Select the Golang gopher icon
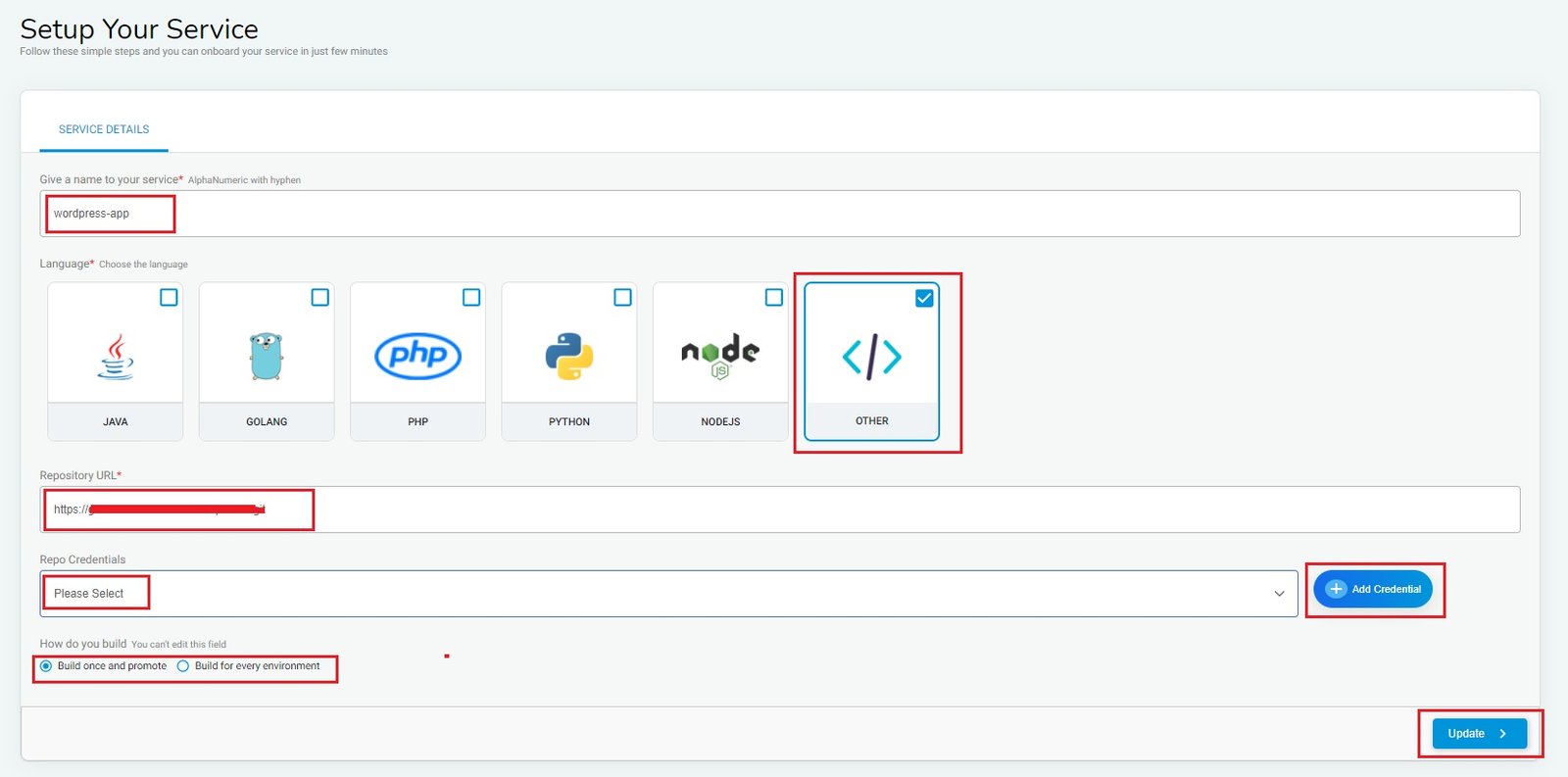Screen dimensions: 1568x777 coord(266,357)
